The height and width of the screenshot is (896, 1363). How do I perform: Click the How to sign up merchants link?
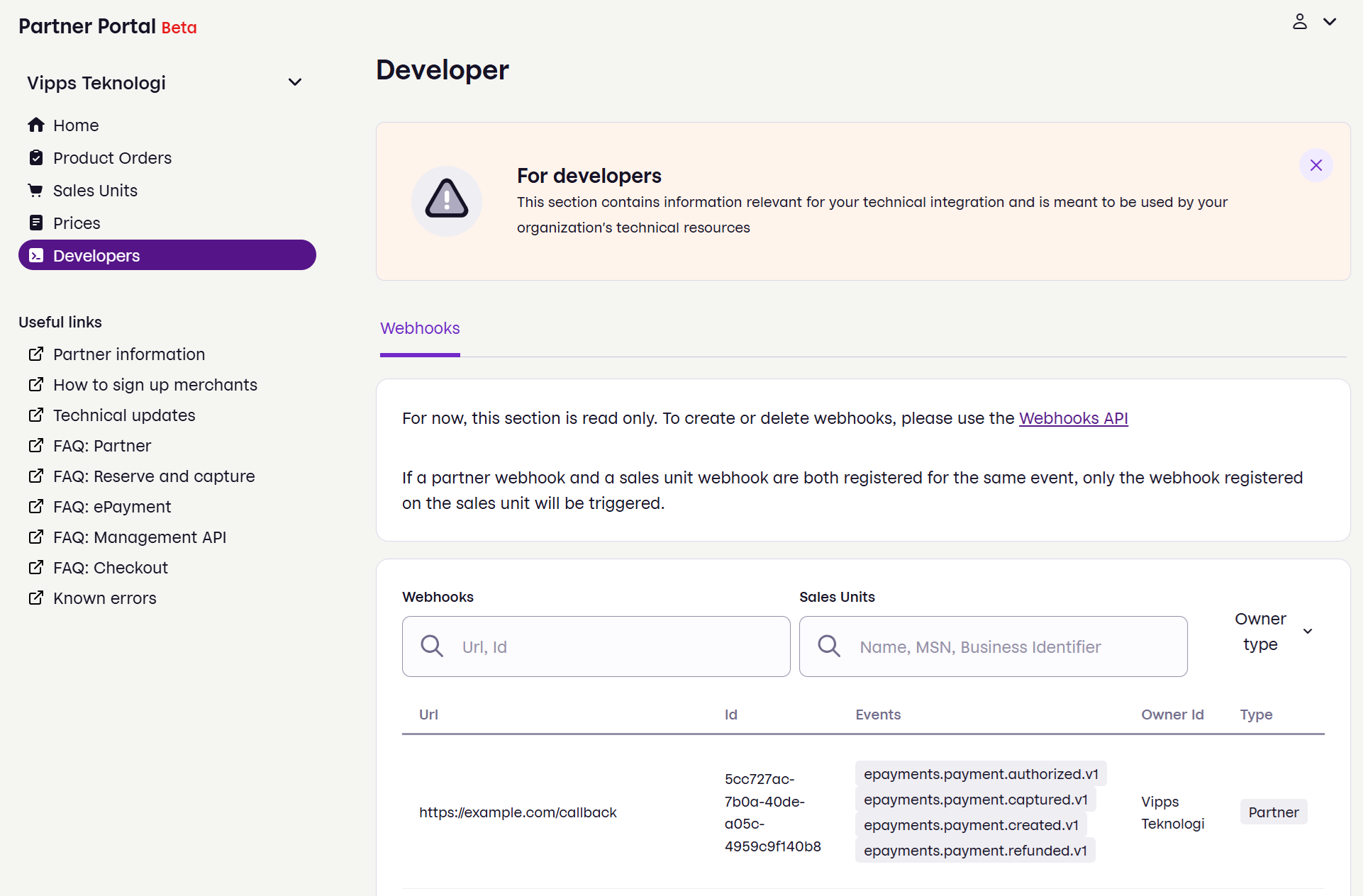coord(155,384)
